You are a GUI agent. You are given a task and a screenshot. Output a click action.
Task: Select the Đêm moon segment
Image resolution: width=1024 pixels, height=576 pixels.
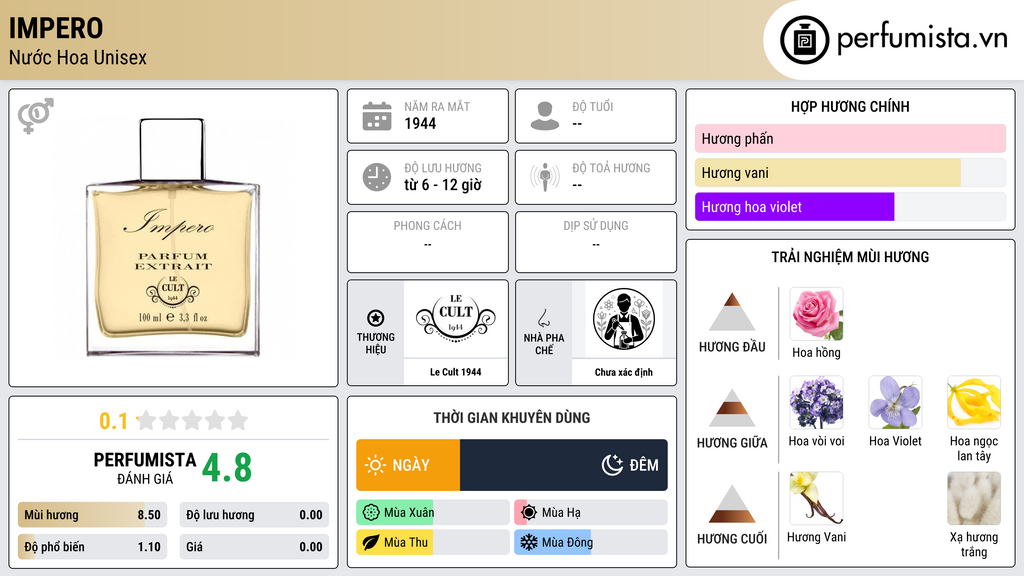click(564, 465)
